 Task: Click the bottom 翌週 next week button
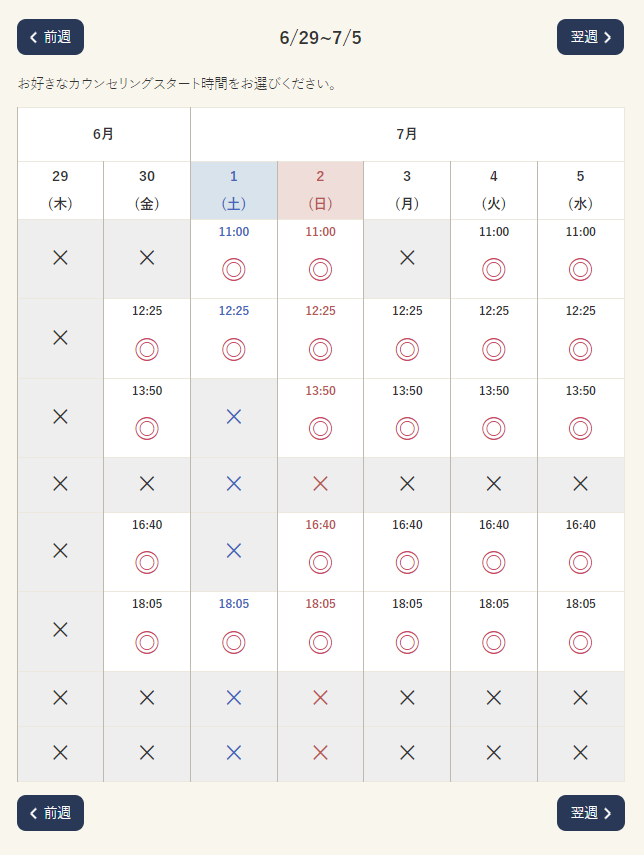pyautogui.click(x=591, y=813)
